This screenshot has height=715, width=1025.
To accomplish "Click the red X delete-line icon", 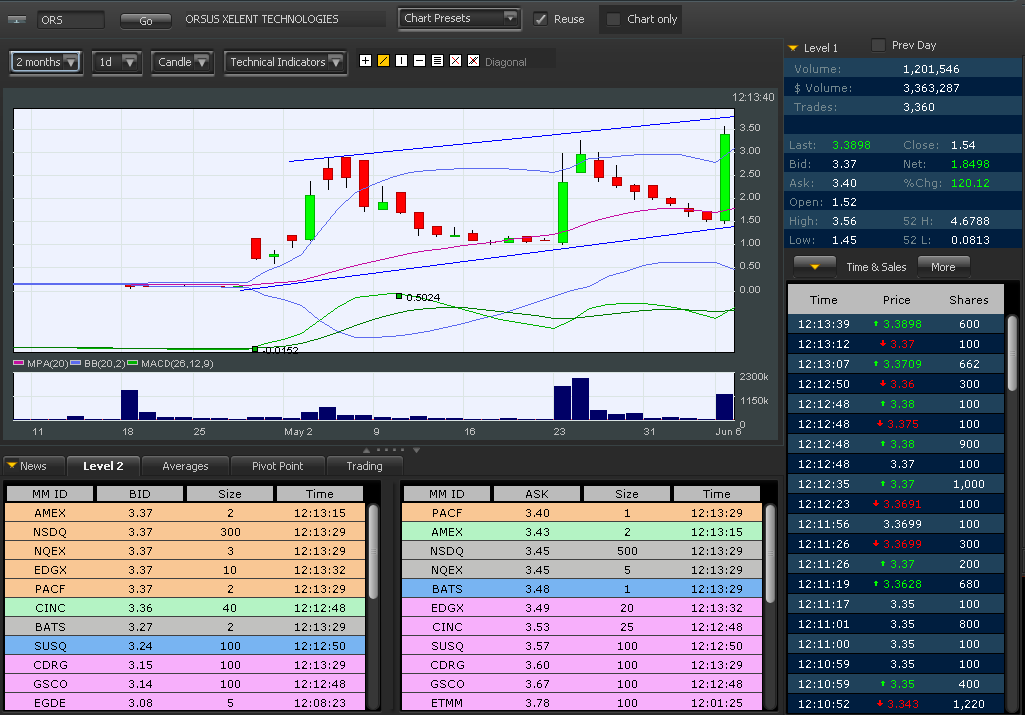I will (x=456, y=61).
